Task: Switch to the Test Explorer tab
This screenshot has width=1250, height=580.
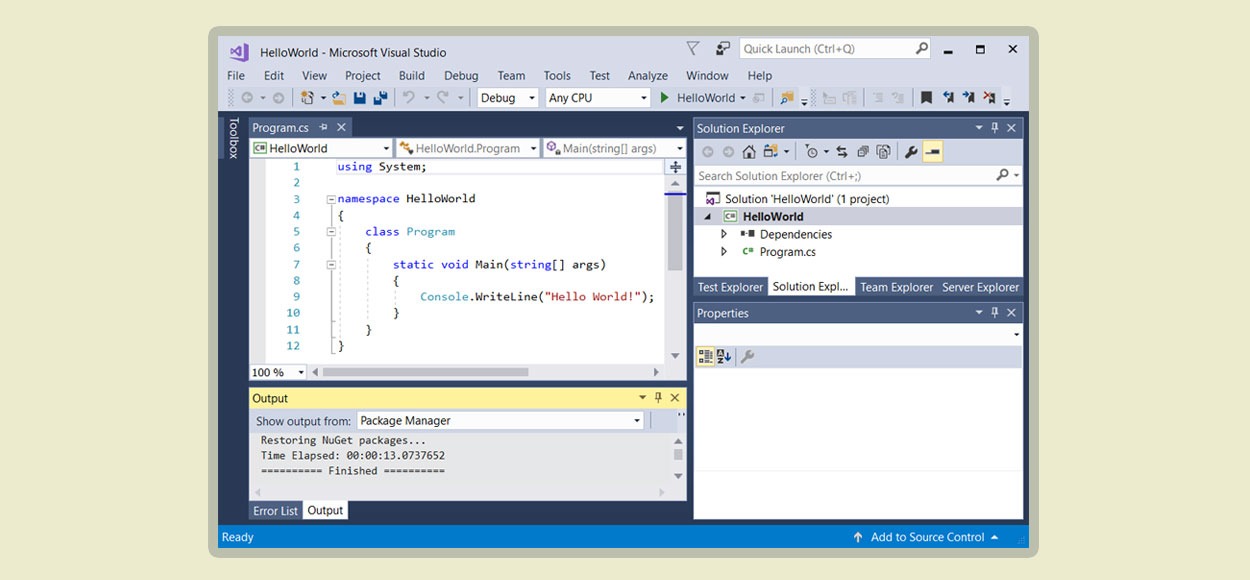Action: (x=730, y=287)
